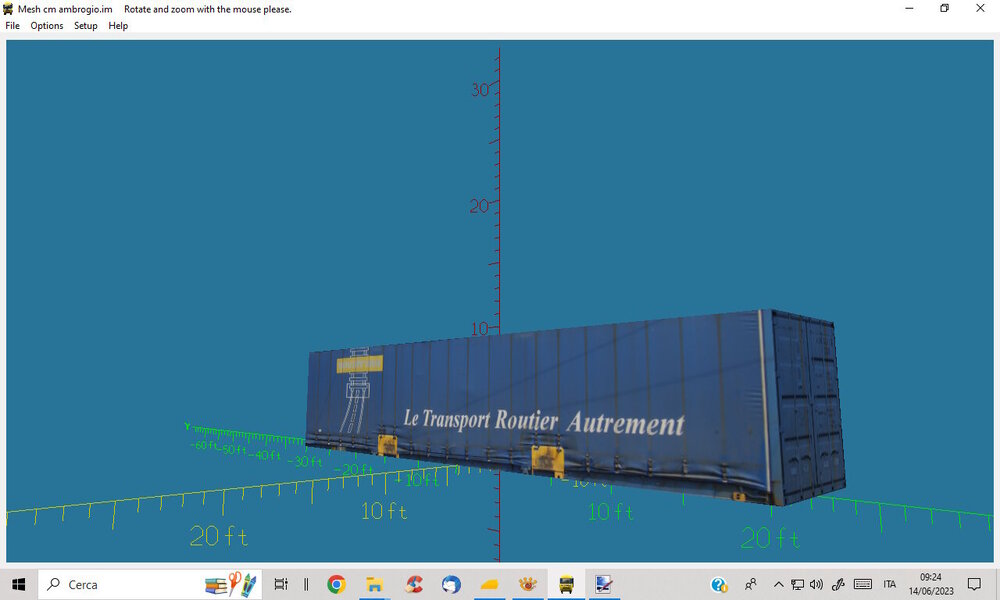Image resolution: width=1000 pixels, height=600 pixels.
Task: Click the red axis label 20
Action: click(479, 207)
